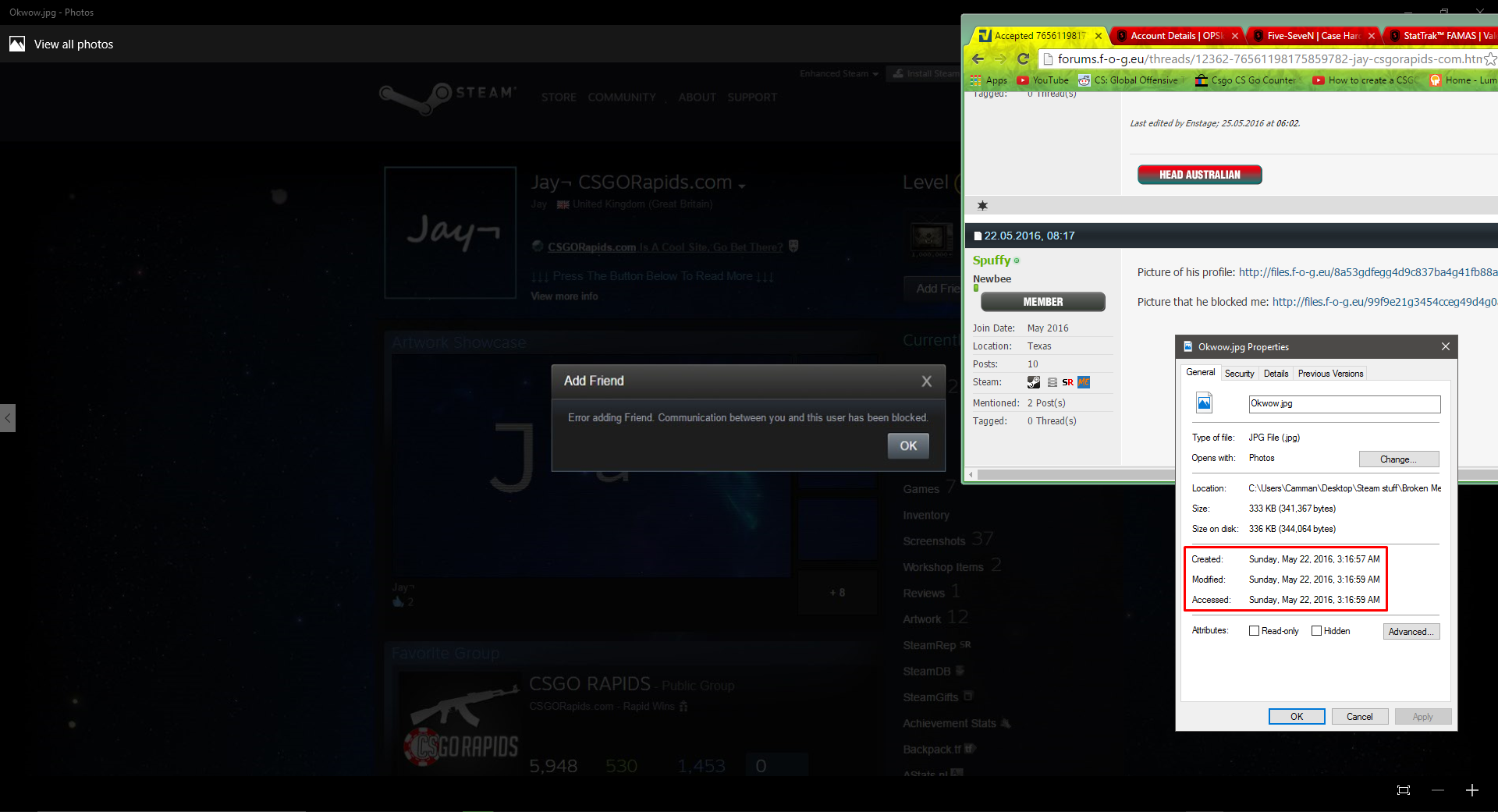Image resolution: width=1498 pixels, height=812 pixels.
Task: Open the SteamRep SR icon link
Action: pyautogui.click(x=1067, y=382)
